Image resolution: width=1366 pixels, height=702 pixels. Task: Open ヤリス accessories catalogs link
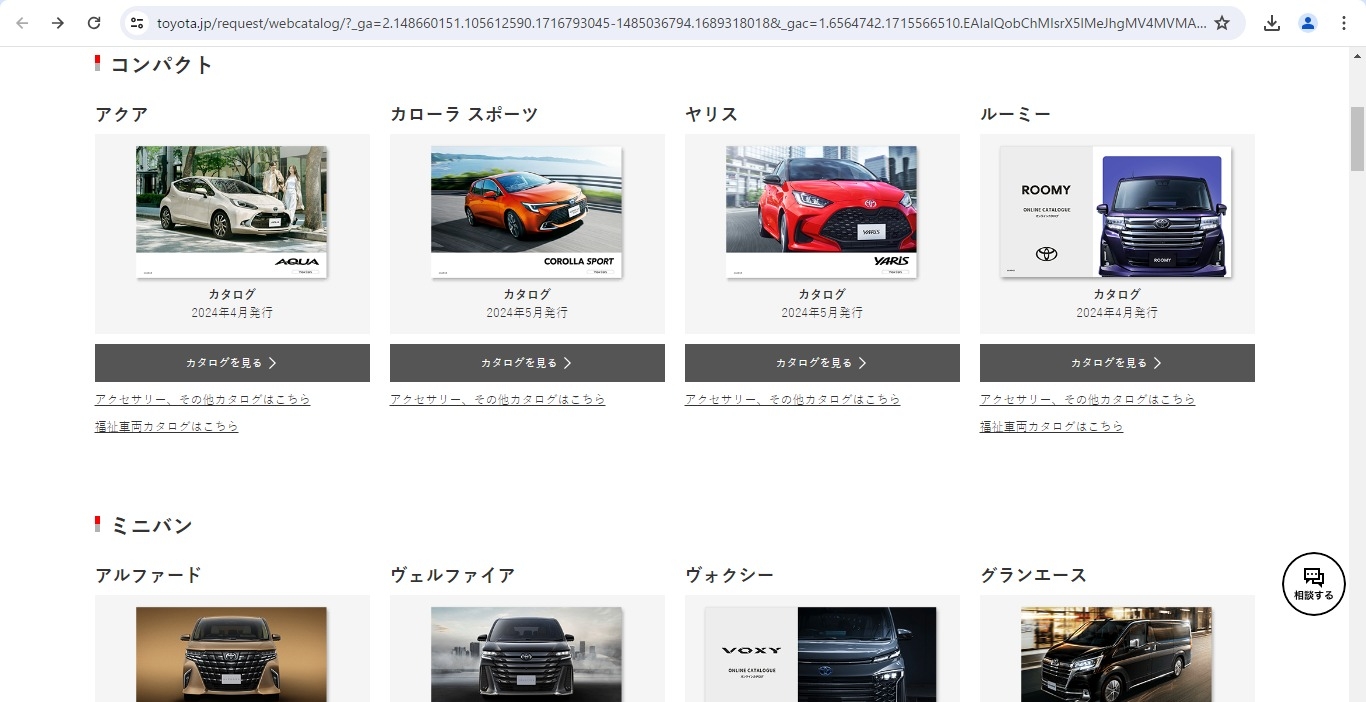pyautogui.click(x=793, y=399)
